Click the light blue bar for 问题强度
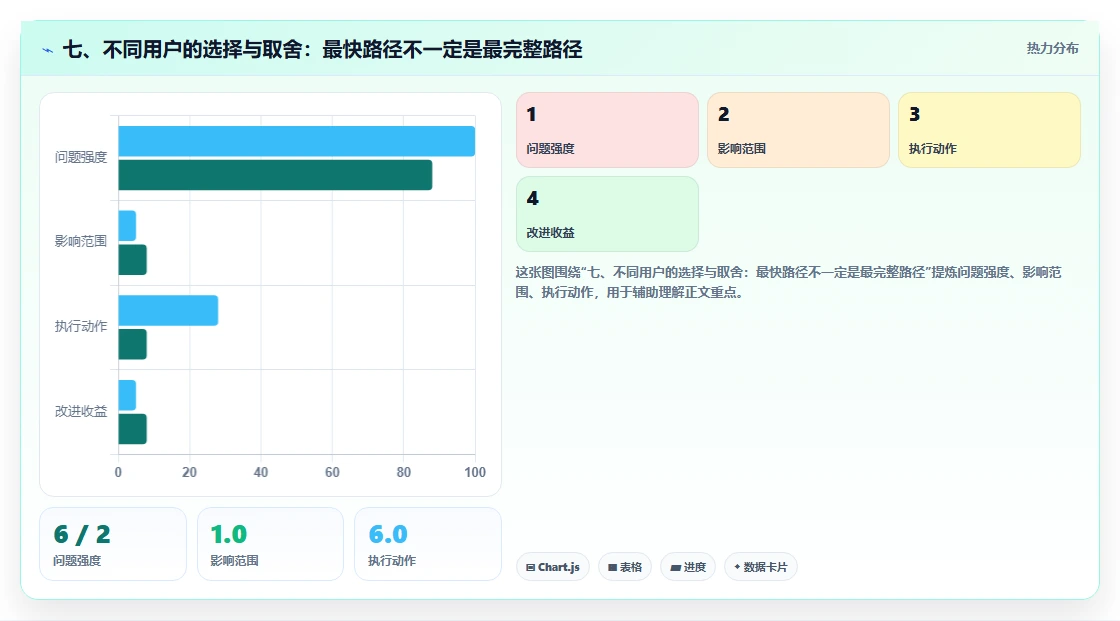 tap(296, 141)
